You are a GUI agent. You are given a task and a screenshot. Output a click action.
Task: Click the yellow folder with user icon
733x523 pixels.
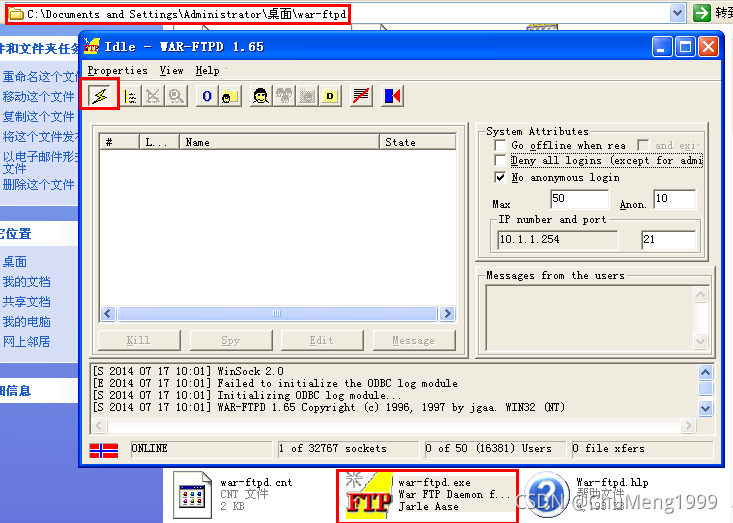(x=230, y=96)
